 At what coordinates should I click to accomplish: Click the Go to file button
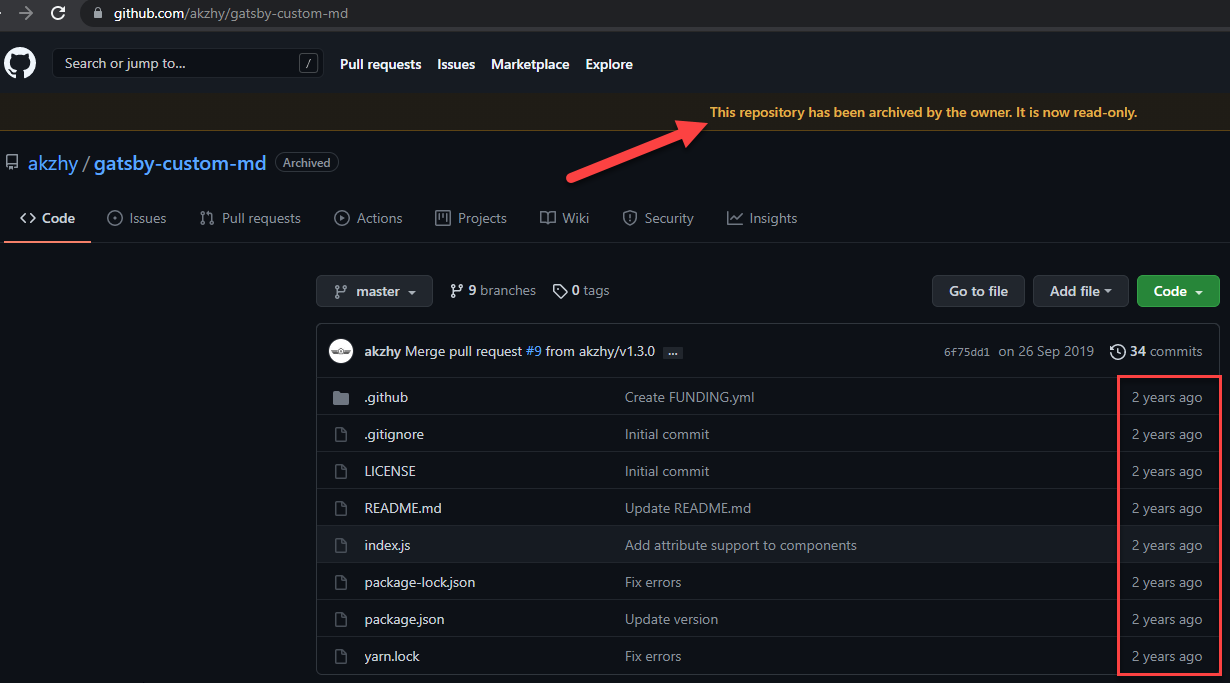tap(978, 291)
